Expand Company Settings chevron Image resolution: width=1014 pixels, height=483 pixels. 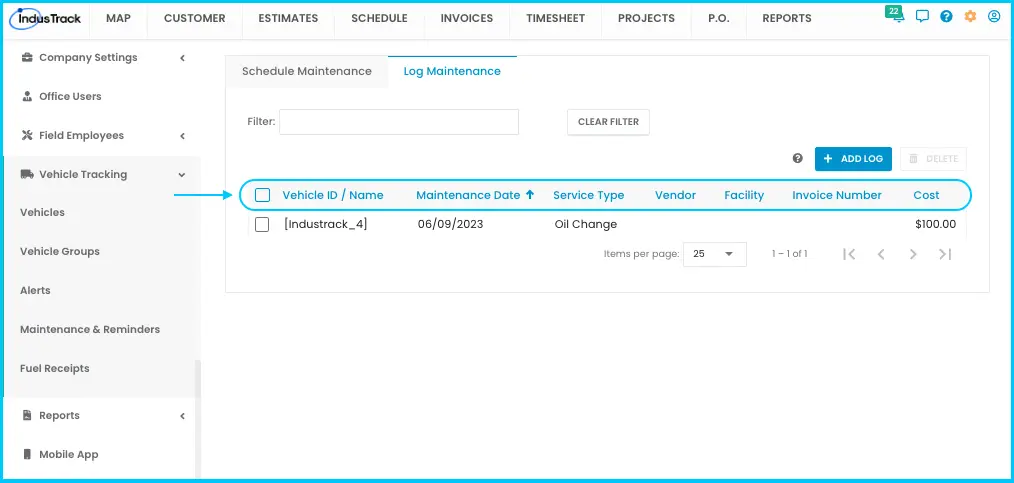click(182, 58)
